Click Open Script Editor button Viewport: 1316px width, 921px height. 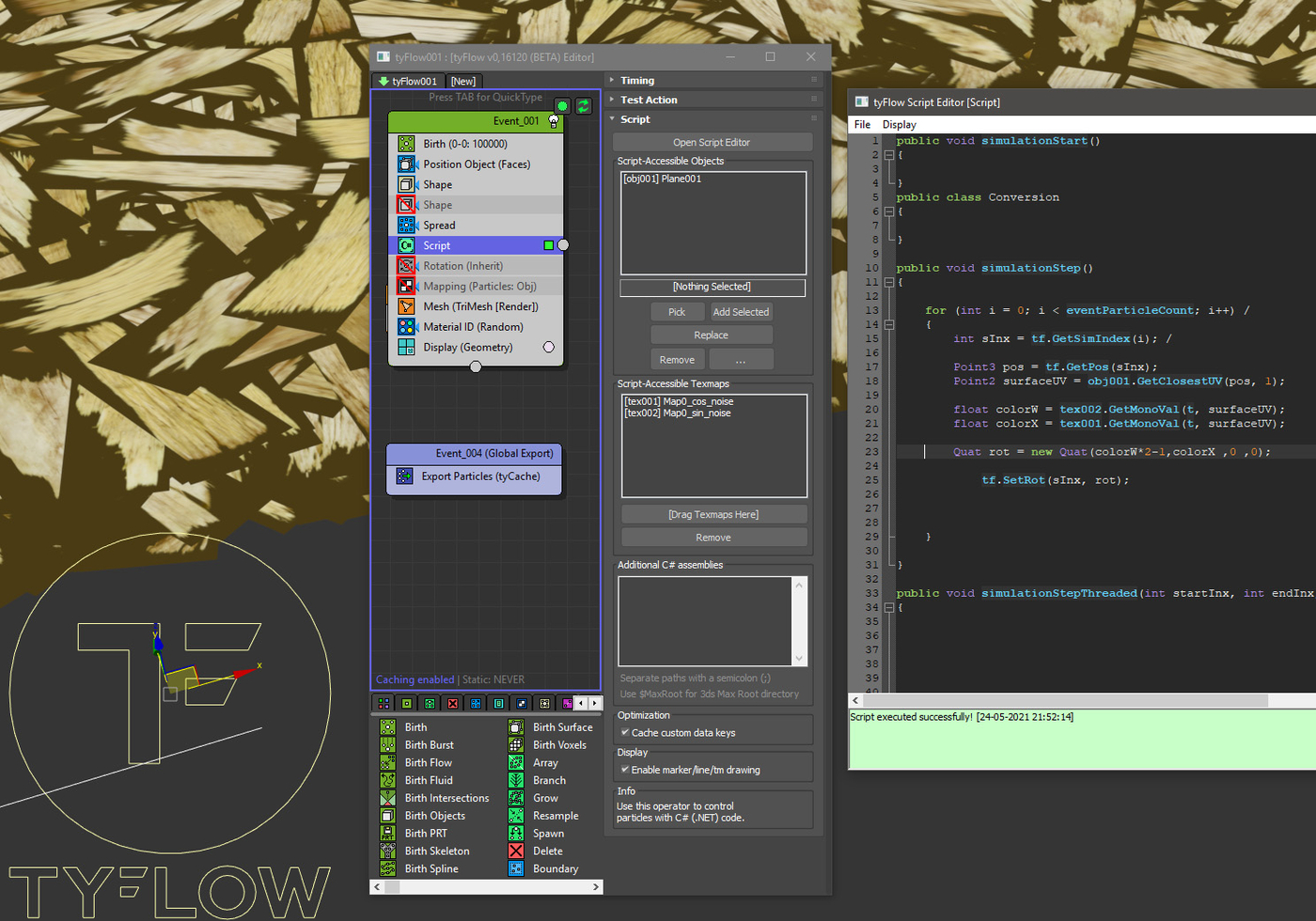712,143
